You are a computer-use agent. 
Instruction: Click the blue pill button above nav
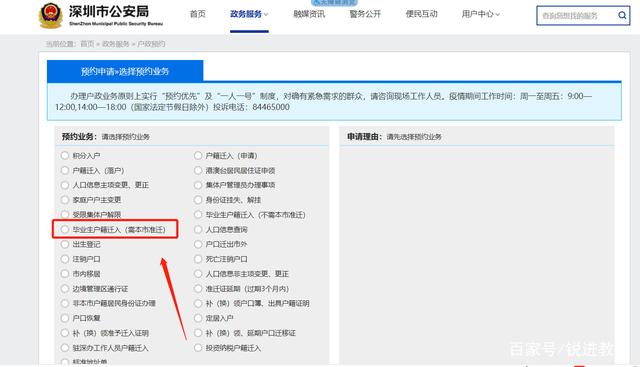pyautogui.click(x=334, y=3)
